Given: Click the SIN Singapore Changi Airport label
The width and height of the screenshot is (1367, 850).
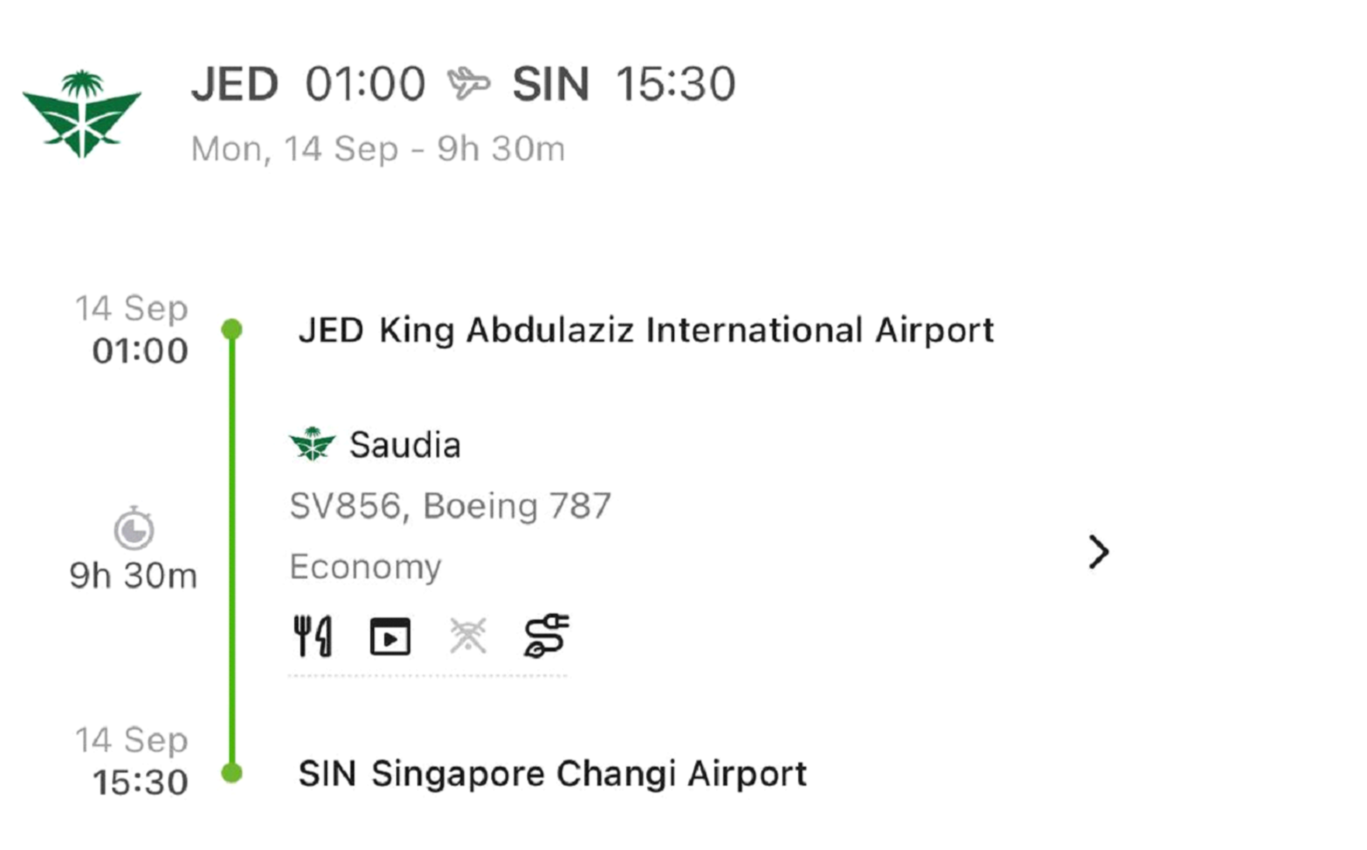Looking at the screenshot, I should 553,774.
